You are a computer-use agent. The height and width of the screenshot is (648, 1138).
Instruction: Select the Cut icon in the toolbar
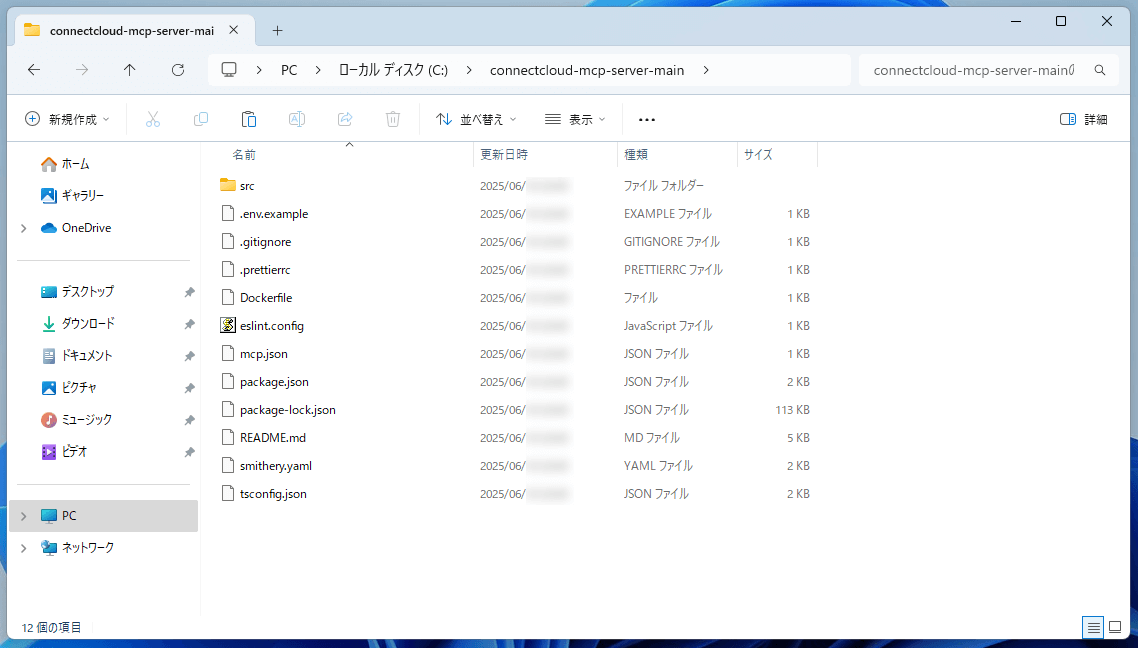pos(152,119)
